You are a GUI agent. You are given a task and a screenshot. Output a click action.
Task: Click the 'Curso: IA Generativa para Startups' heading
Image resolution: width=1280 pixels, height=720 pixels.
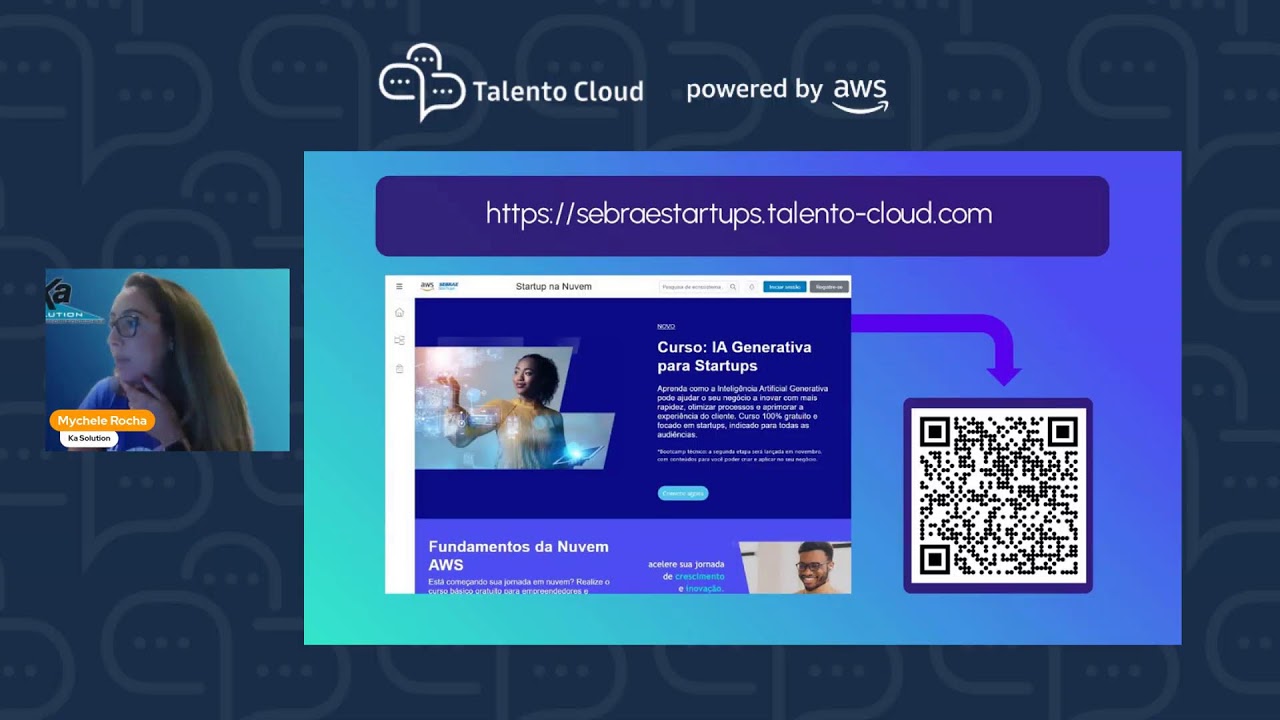click(x=734, y=356)
